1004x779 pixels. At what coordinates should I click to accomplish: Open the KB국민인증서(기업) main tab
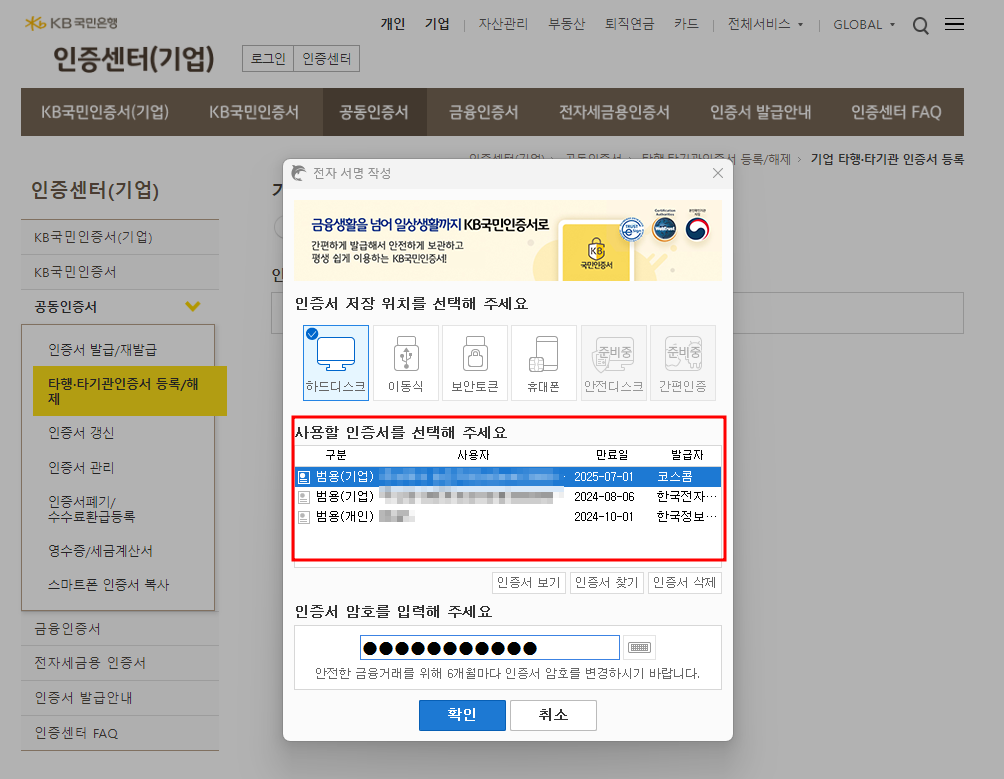coord(105,112)
